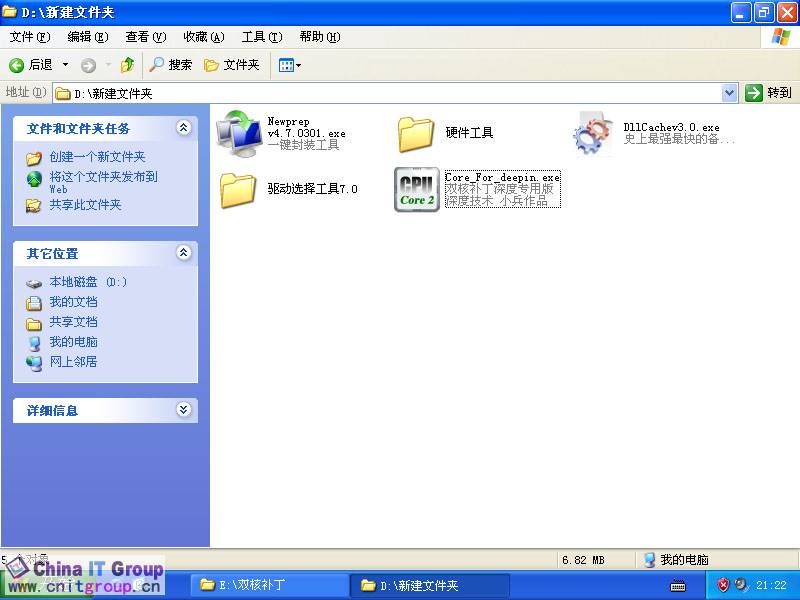Image resolution: width=800 pixels, height=600 pixels.
Task: Click the DllCachev3.0.exe file name text
Action: [x=671, y=127]
